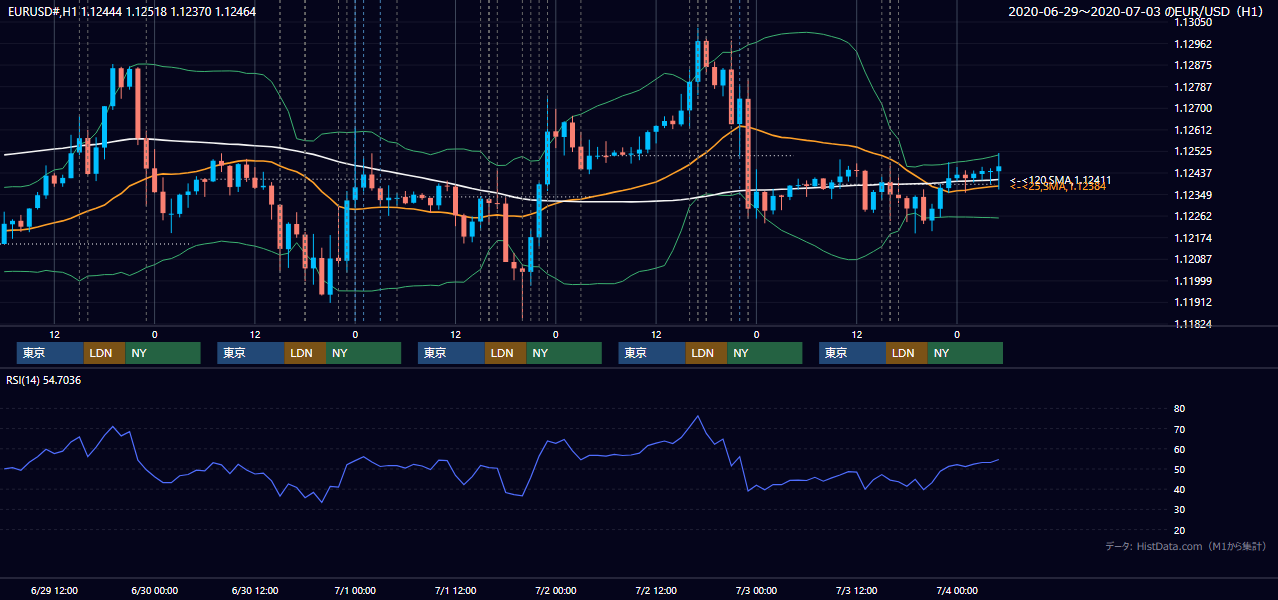
Task: Click RSI level label 20
Action: point(1180,530)
